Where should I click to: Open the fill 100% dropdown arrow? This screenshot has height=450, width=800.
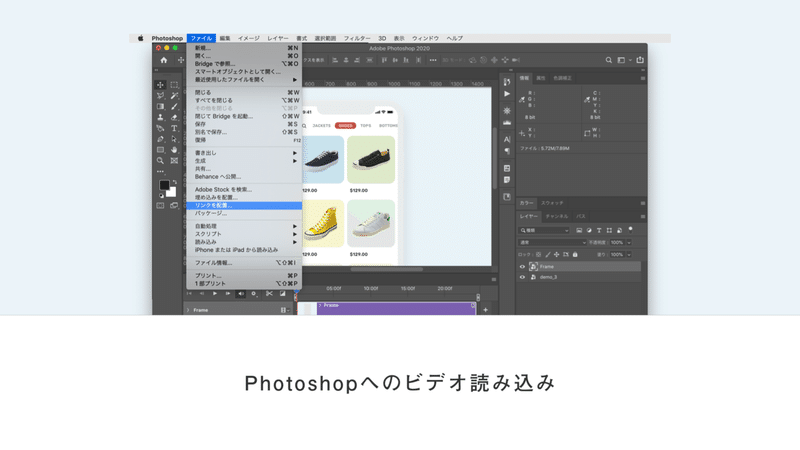629,254
